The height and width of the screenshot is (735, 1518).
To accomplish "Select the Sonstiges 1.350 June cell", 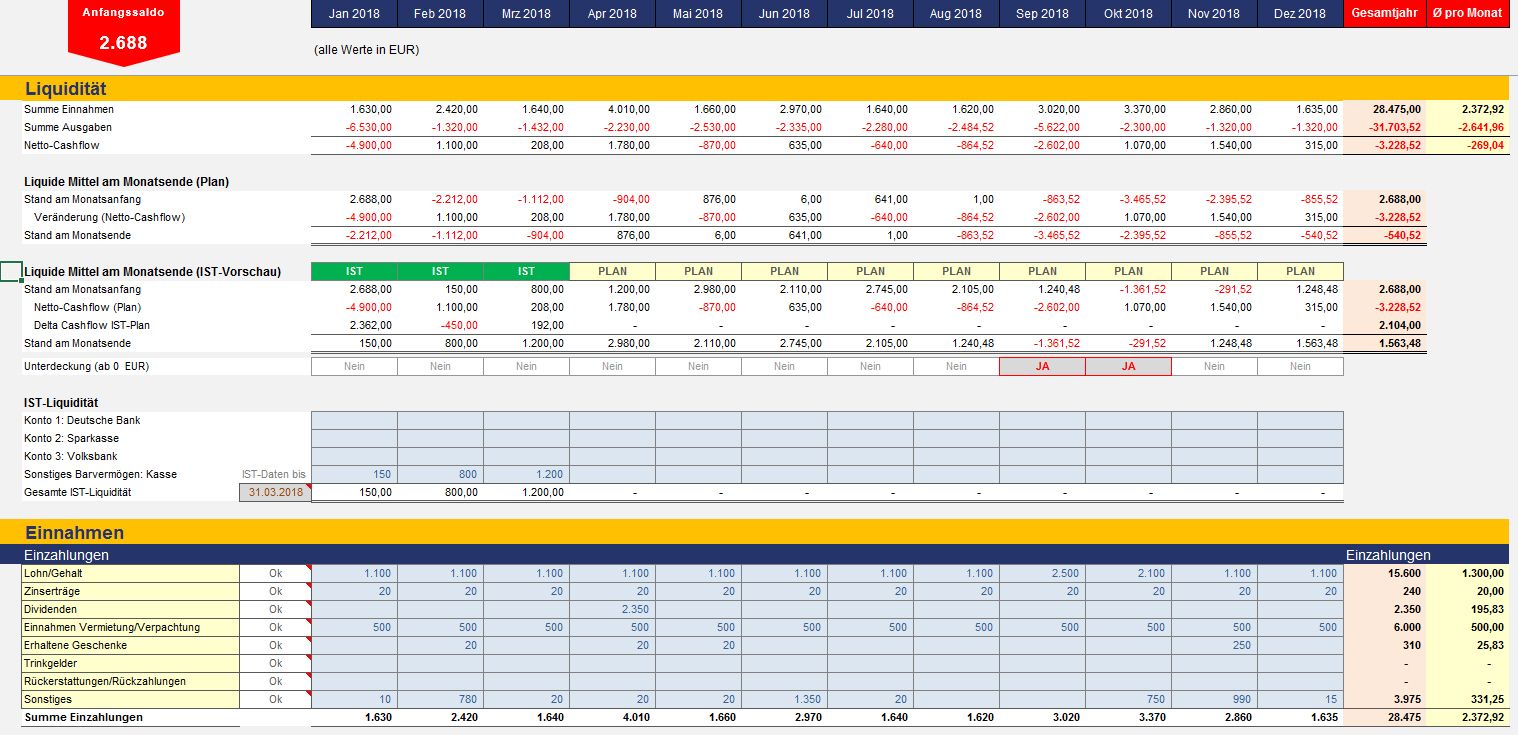I will click(x=784, y=699).
